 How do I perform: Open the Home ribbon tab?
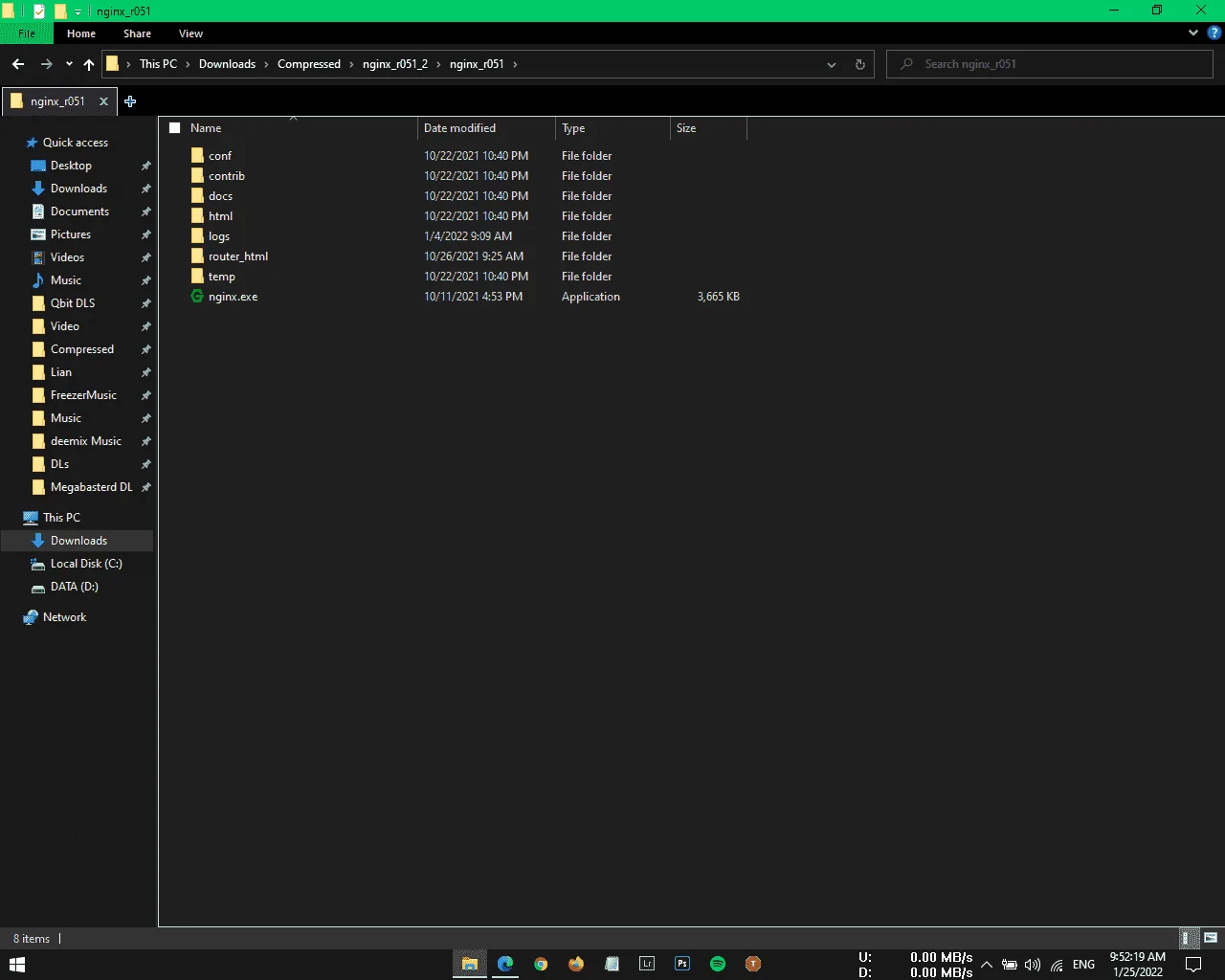click(x=81, y=33)
